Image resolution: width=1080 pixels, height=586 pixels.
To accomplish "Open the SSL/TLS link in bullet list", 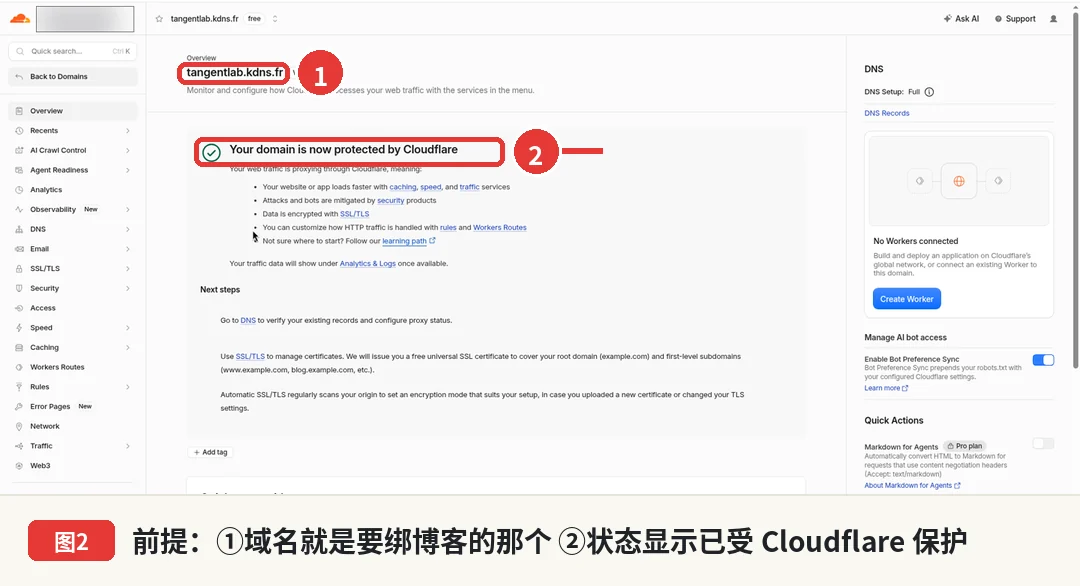I will [355, 214].
